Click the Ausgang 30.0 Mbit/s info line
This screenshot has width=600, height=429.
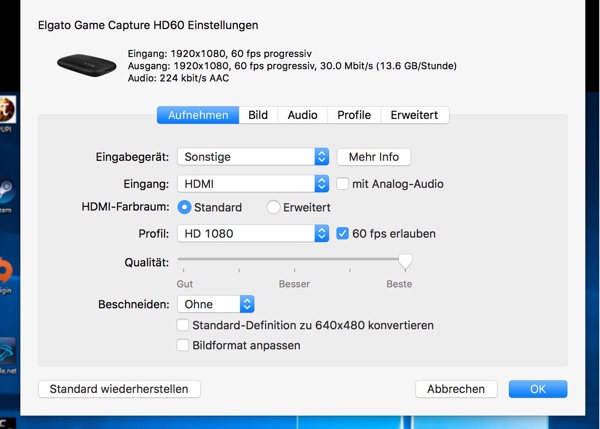(x=292, y=66)
